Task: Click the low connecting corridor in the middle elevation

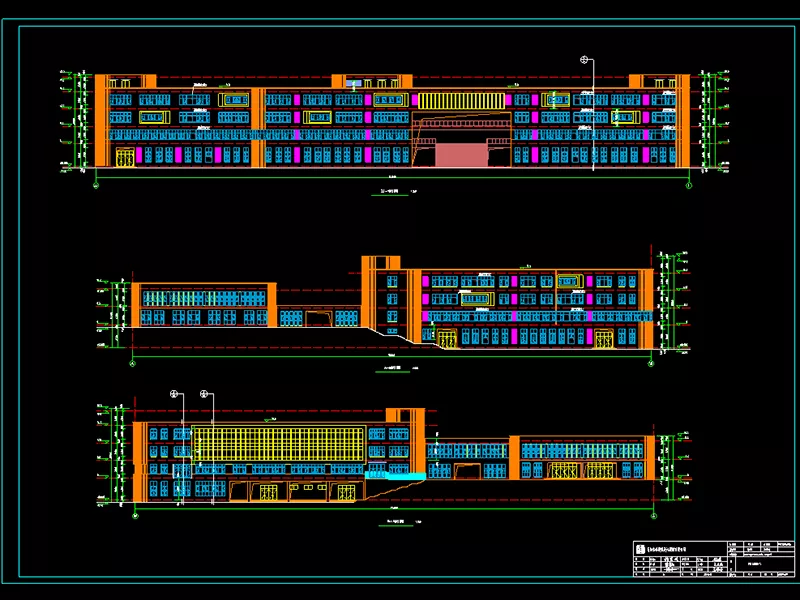Action: pyautogui.click(x=318, y=316)
